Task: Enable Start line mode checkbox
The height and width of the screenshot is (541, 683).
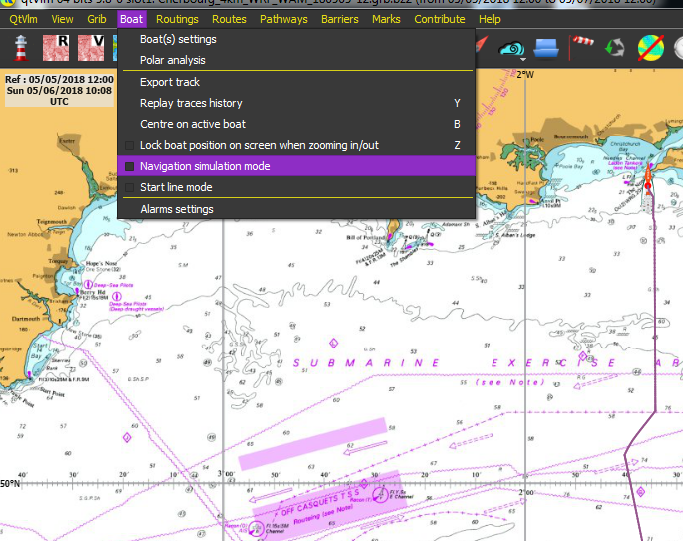Action: pos(128,187)
